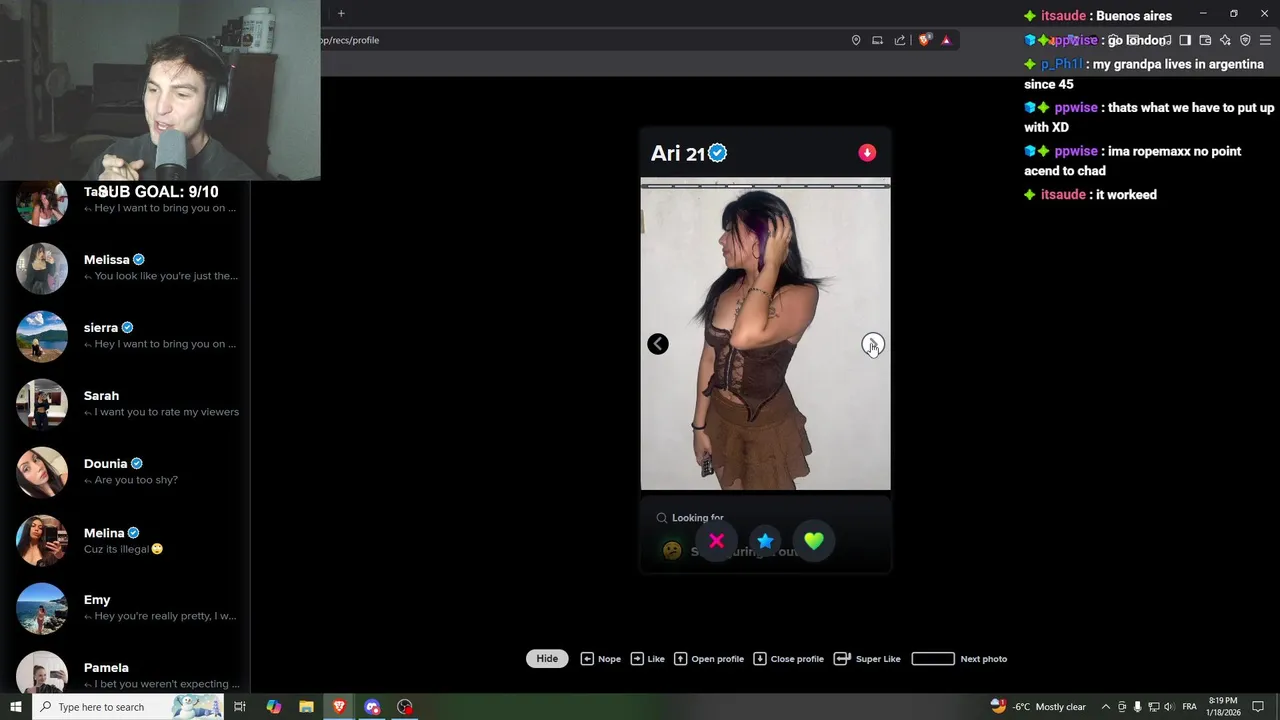
Task: Open File Explorer from the taskbar
Action: (x=306, y=707)
